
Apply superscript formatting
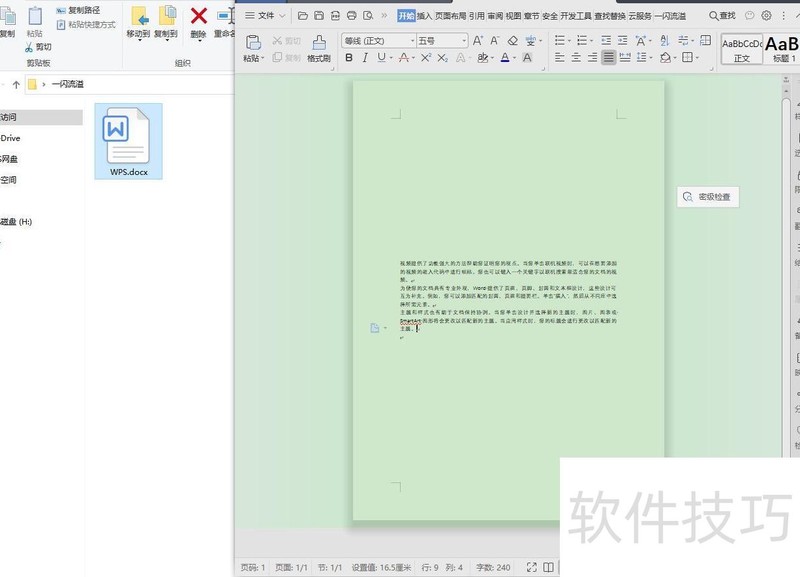426,58
